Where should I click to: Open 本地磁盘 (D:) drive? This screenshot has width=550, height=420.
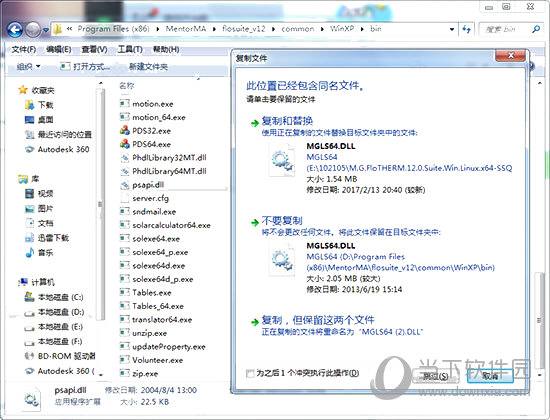pyautogui.click(x=54, y=312)
